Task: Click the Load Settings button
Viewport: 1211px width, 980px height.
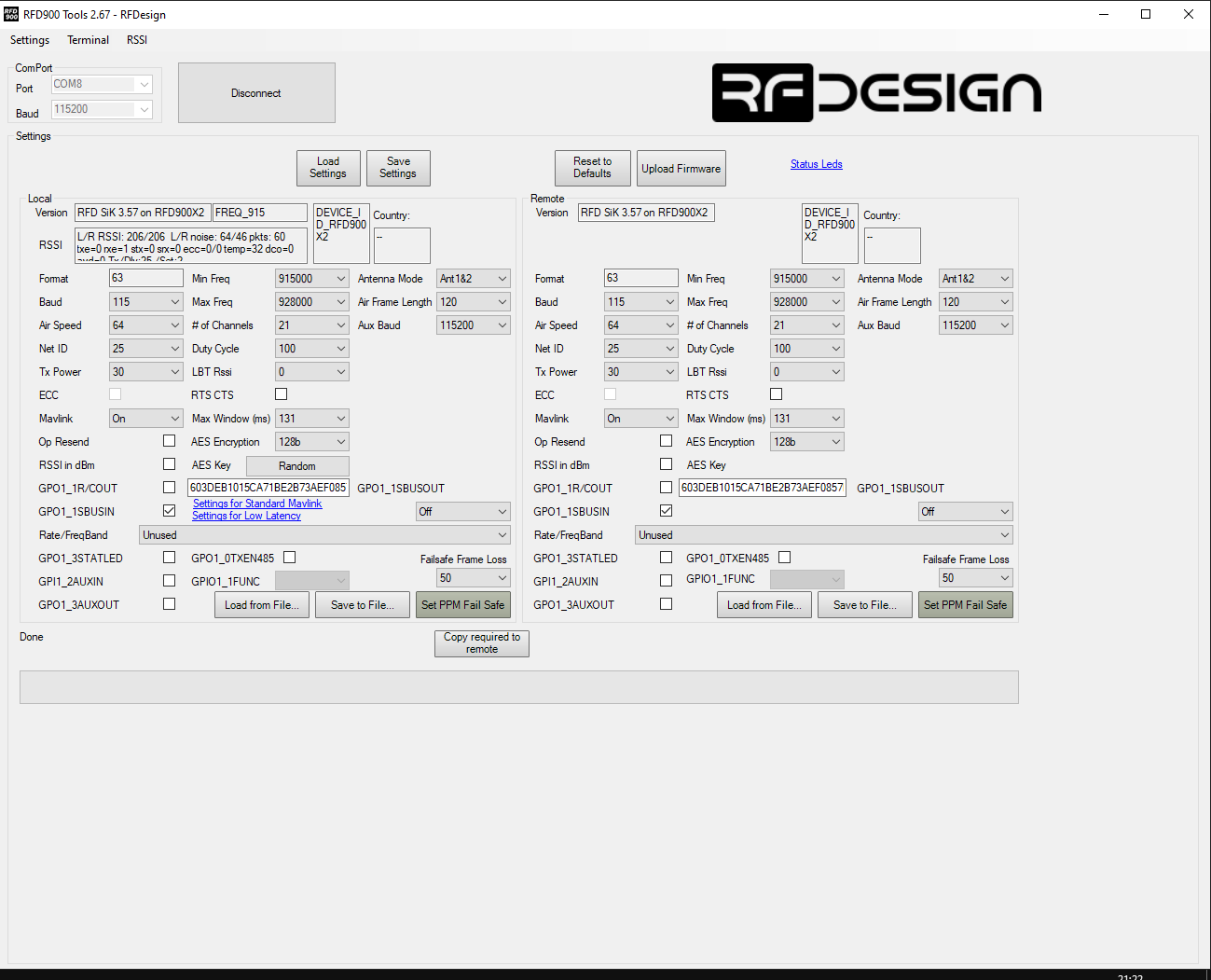Action: pyautogui.click(x=328, y=168)
